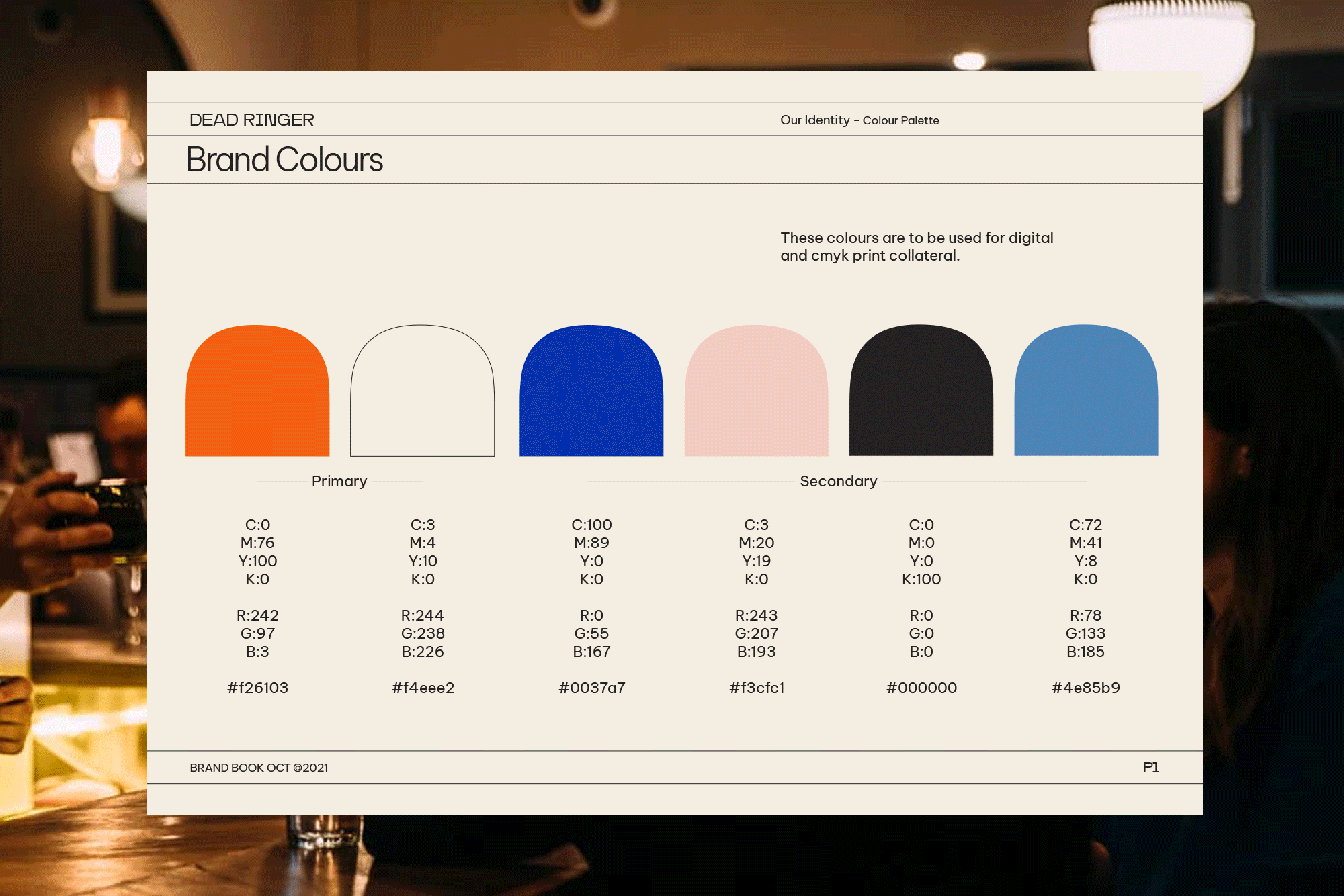The height and width of the screenshot is (896, 1344).
Task: Click the M:41 value
Action: pyautogui.click(x=1086, y=543)
